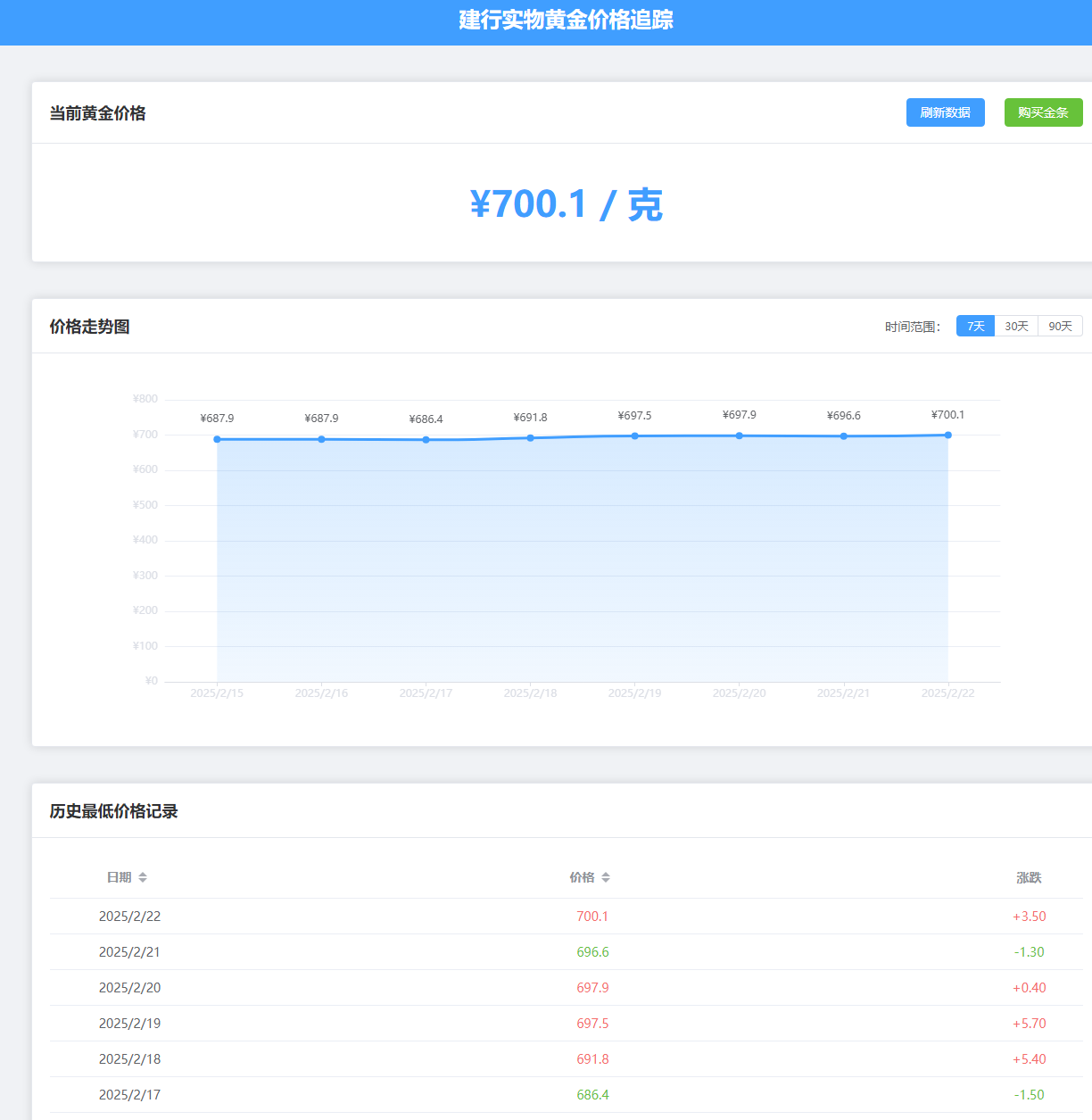The image size is (1092, 1120).
Task: Click the +5.70 change value
Action: tap(1029, 1024)
